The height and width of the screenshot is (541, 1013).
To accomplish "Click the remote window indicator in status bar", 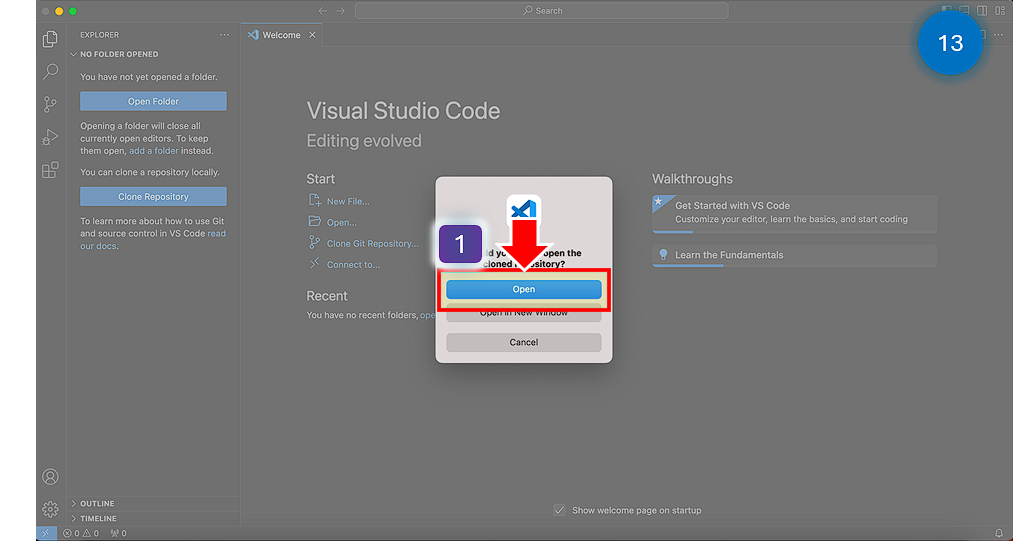I will 46,533.
